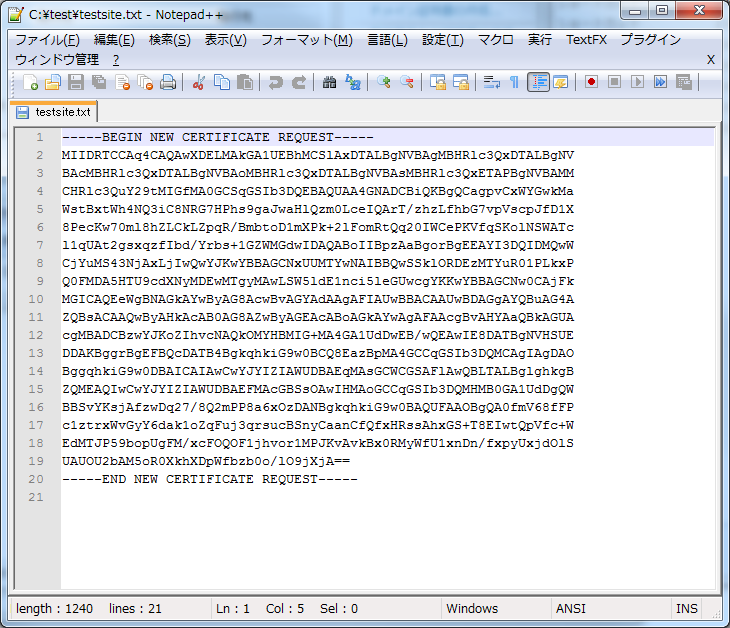Toggle the Indent Guide icon

538,82
